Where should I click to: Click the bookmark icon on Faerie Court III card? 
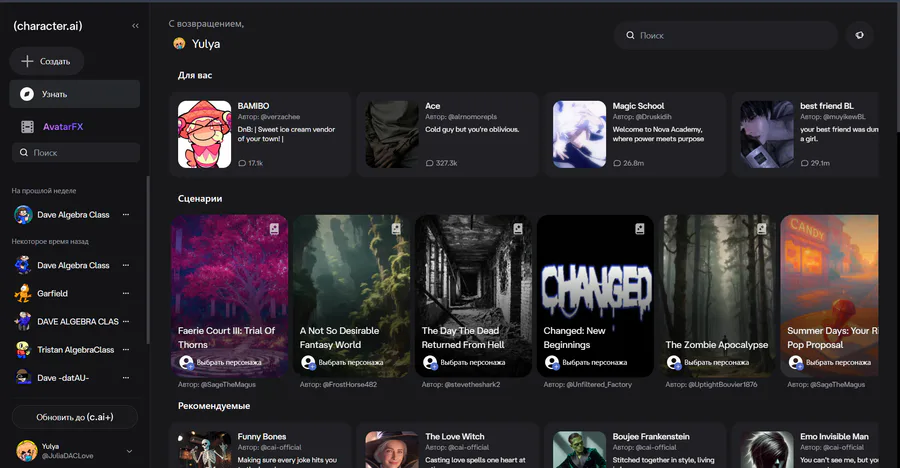(x=273, y=229)
